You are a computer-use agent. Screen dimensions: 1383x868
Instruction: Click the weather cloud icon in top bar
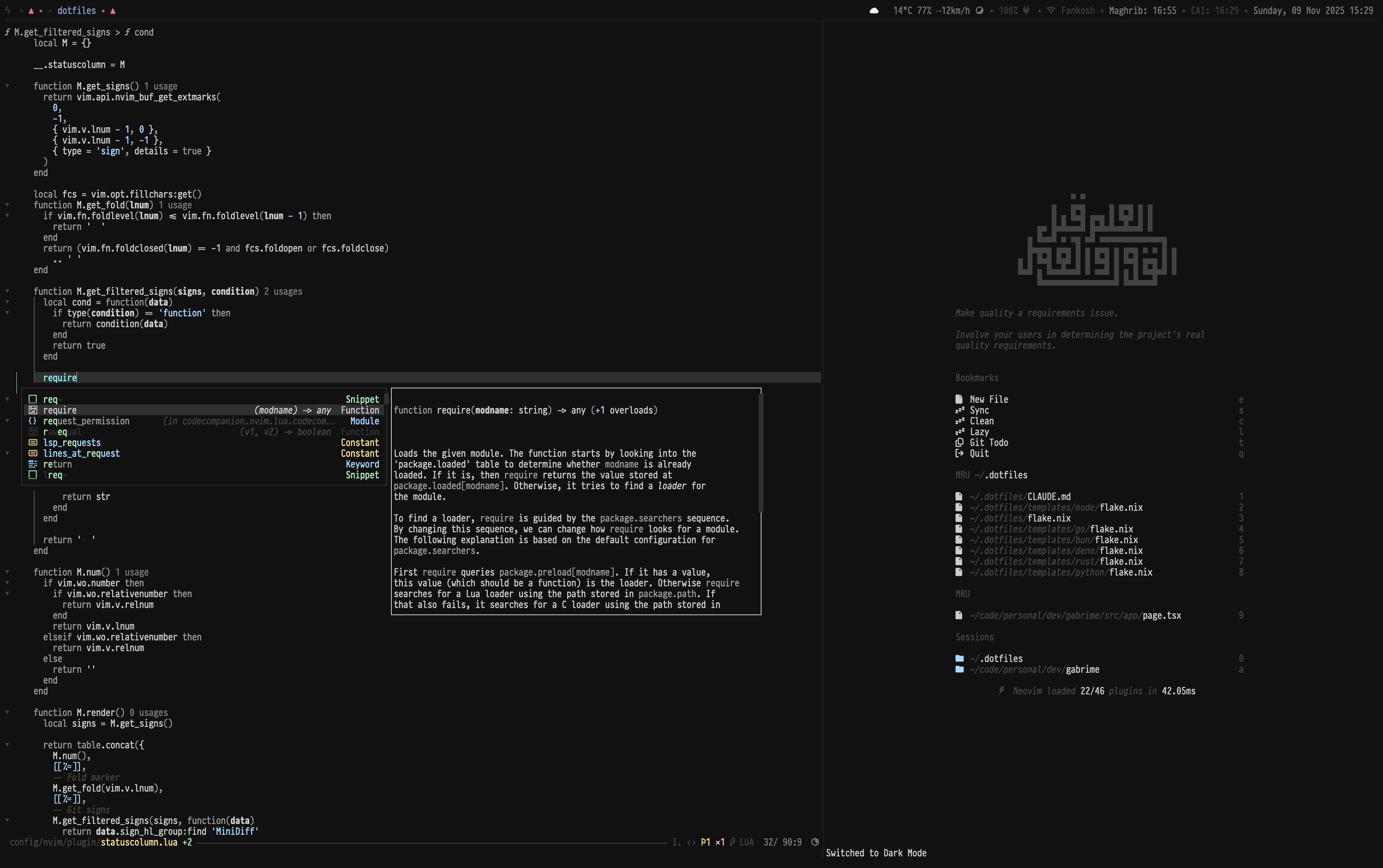click(874, 11)
